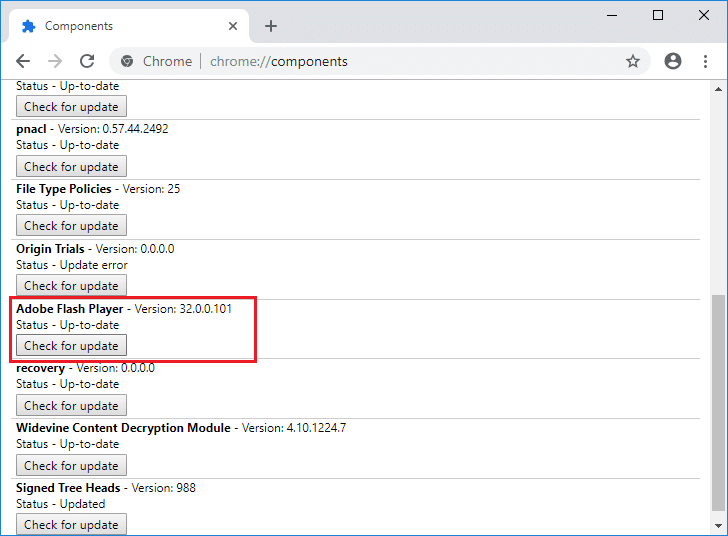The height and width of the screenshot is (536, 728).
Task: Check for update for Widevine Content Decryption Module
Action: tap(71, 465)
